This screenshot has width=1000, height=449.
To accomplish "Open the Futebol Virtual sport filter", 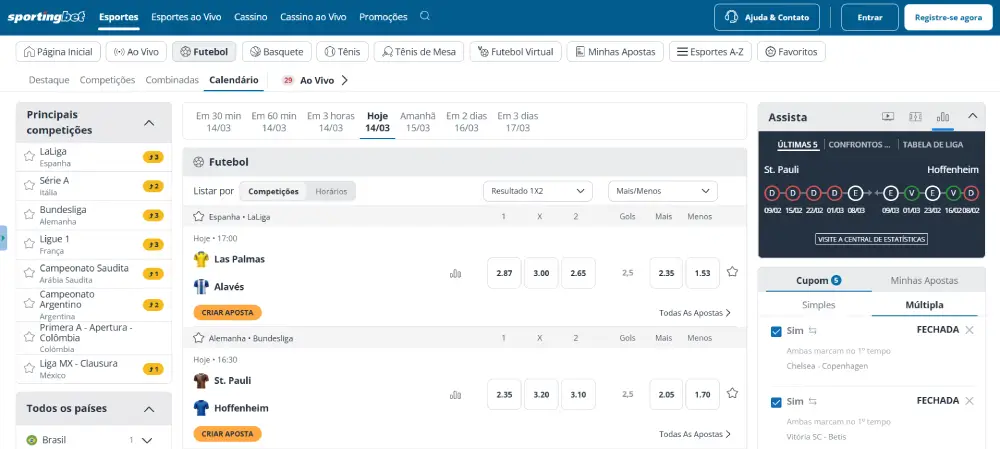I will [x=516, y=52].
